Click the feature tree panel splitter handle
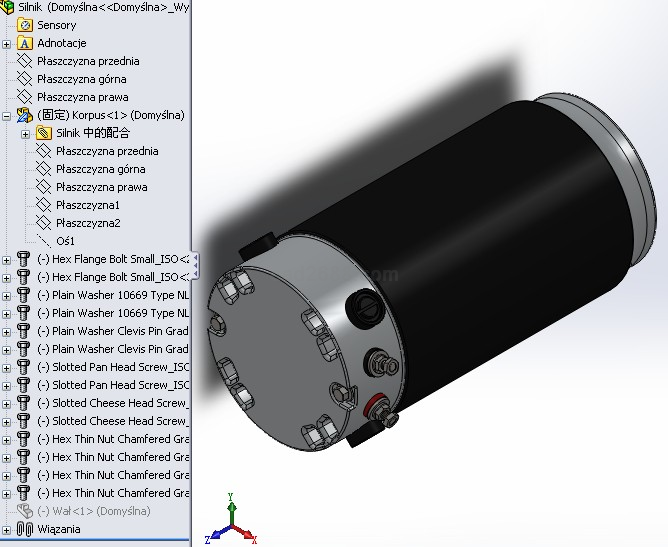This screenshot has width=668, height=547. point(194,265)
